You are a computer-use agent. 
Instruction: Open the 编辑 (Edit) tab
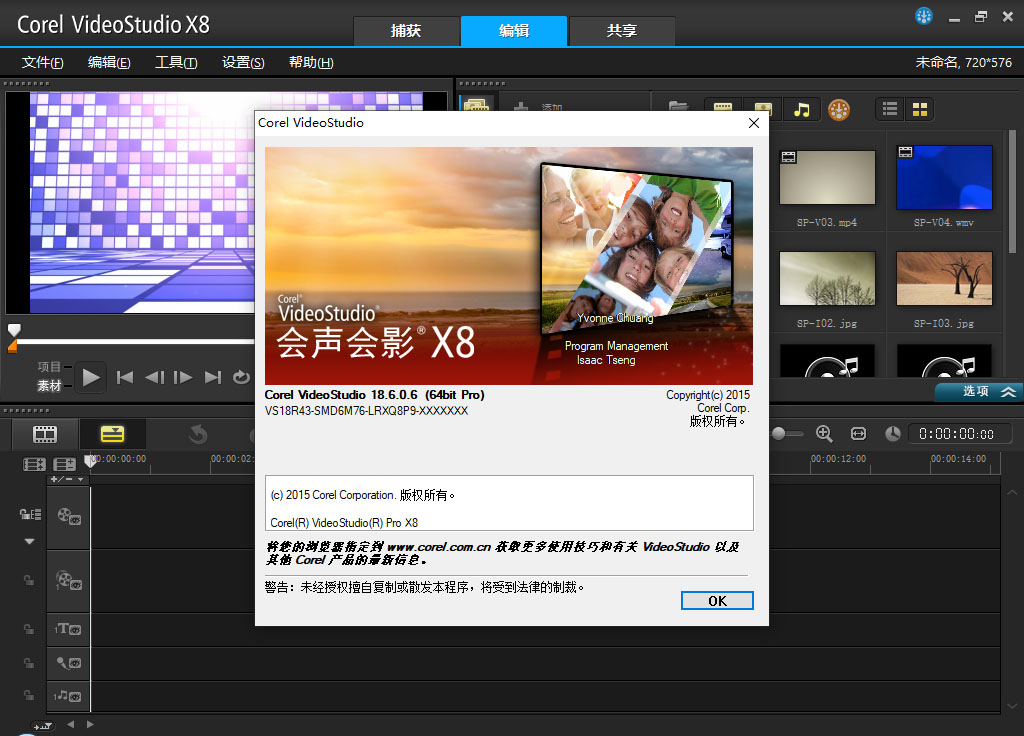pos(514,31)
